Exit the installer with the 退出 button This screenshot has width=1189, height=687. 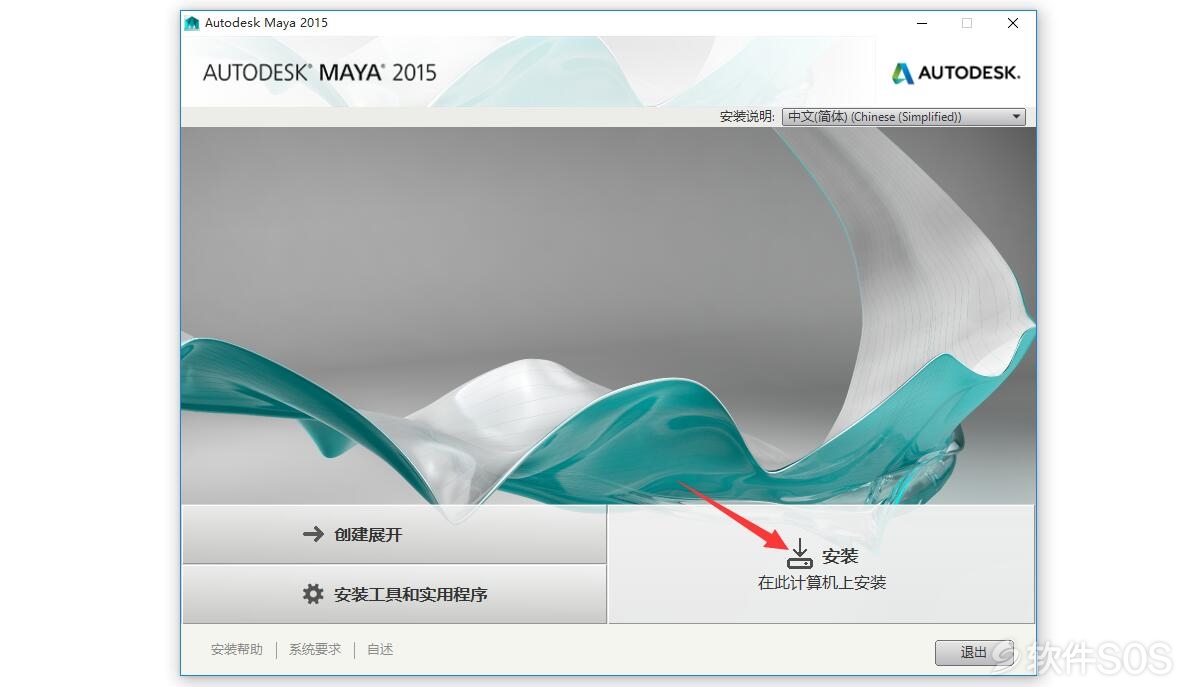pyautogui.click(x=974, y=652)
